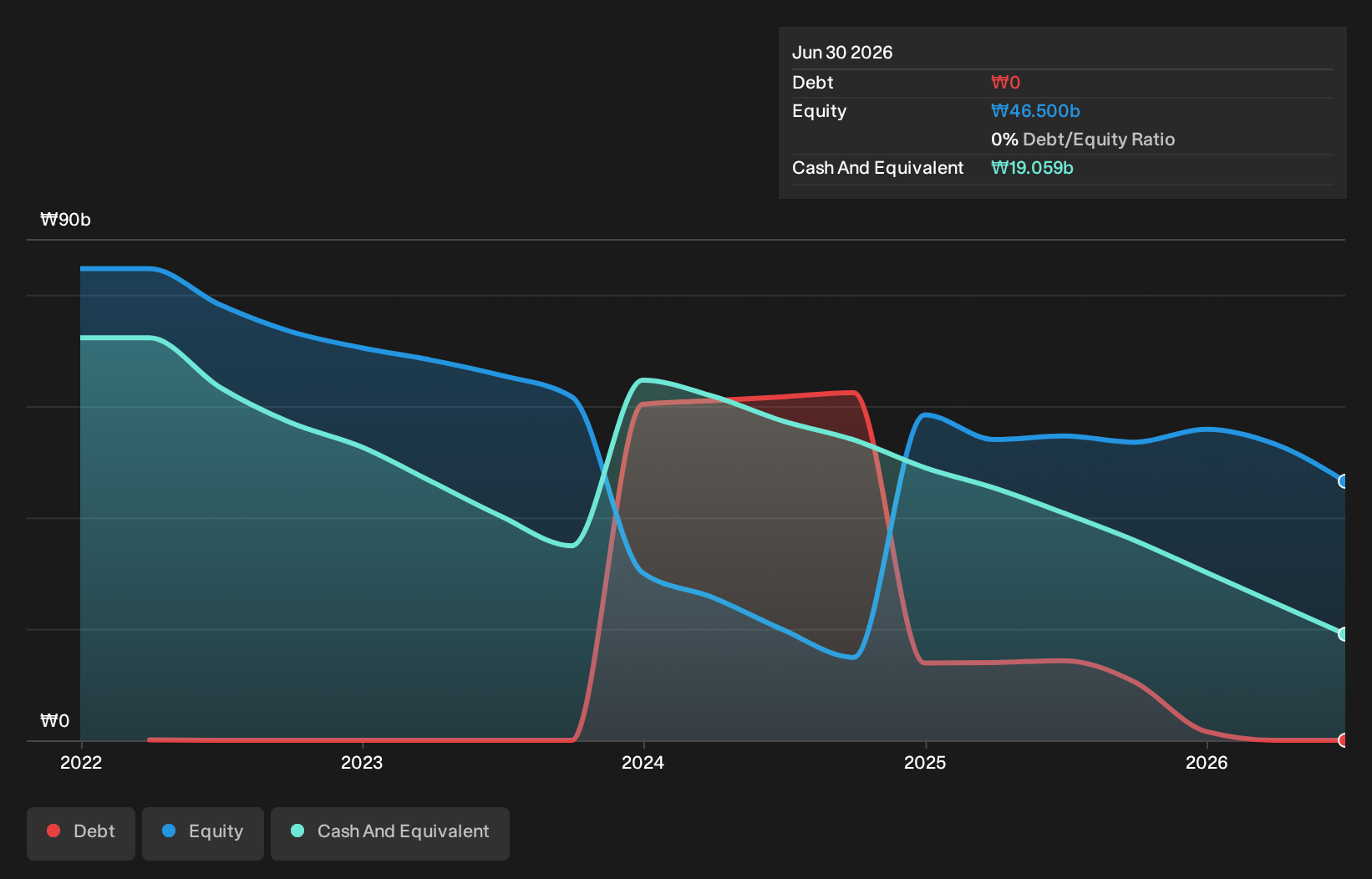The image size is (1372, 879).
Task: Click the red Debt endpoint marker
Action: pyautogui.click(x=1344, y=740)
